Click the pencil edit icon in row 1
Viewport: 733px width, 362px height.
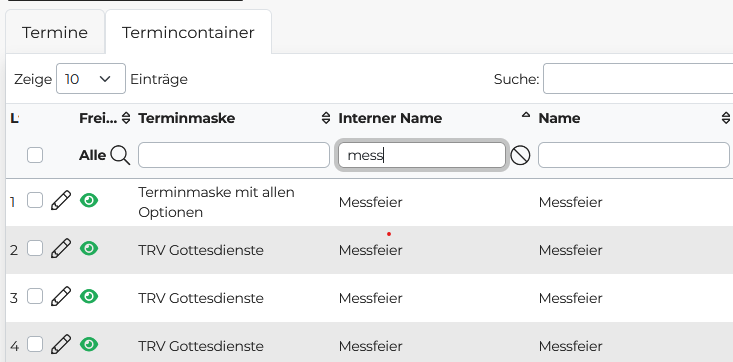pyautogui.click(x=61, y=201)
